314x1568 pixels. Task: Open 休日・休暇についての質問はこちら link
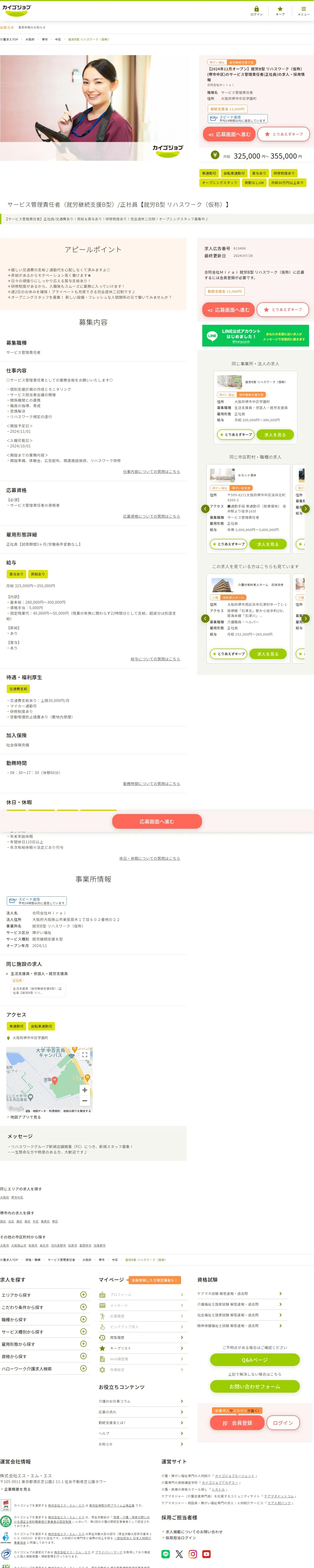click(x=149, y=858)
